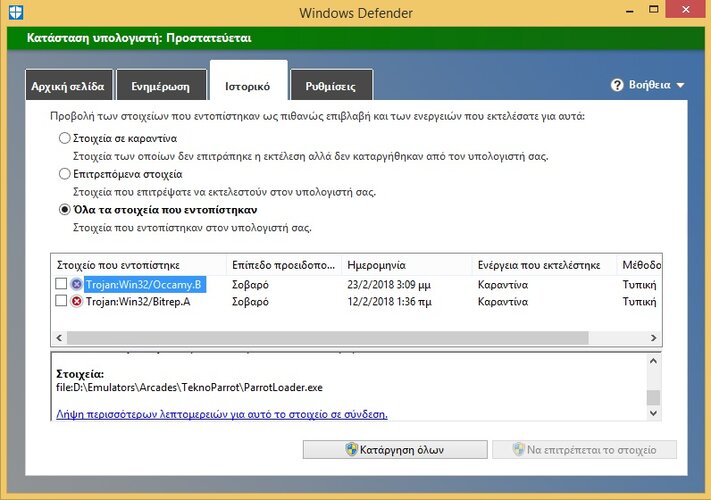Viewport: 711px width, 500px height.
Task: Click the Windows Defender shield icon in title bar
Action: (16, 12)
